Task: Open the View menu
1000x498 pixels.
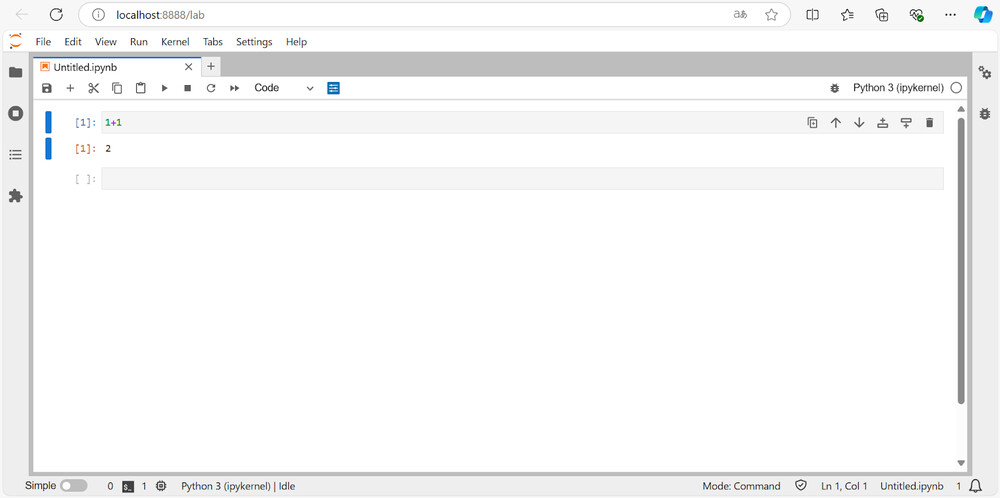Action: (106, 41)
